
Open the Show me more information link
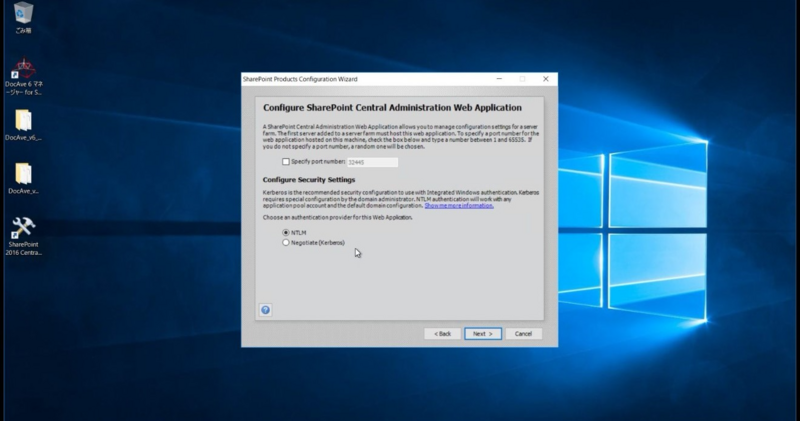point(459,206)
